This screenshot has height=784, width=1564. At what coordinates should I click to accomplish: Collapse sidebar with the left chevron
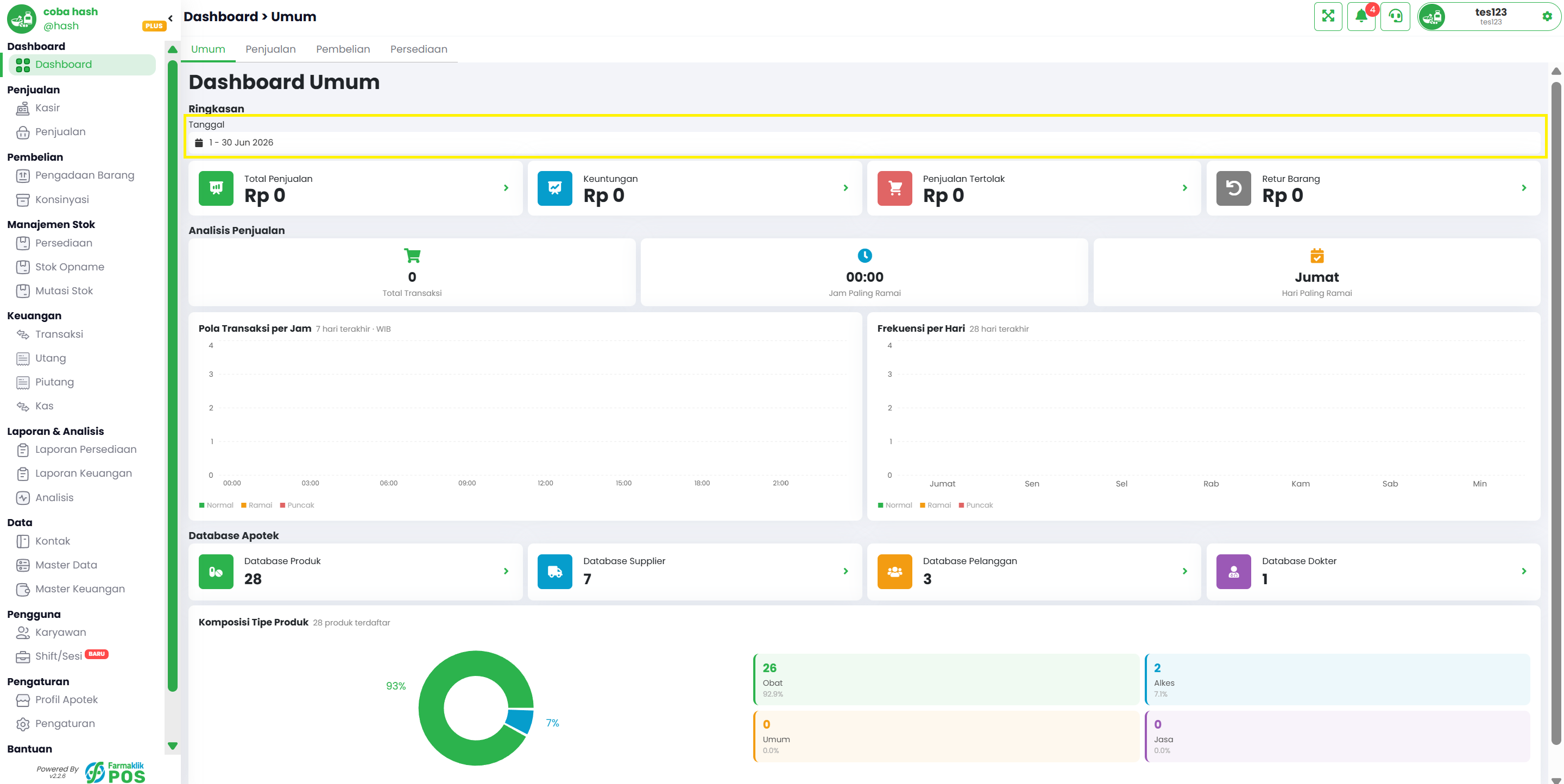click(171, 18)
